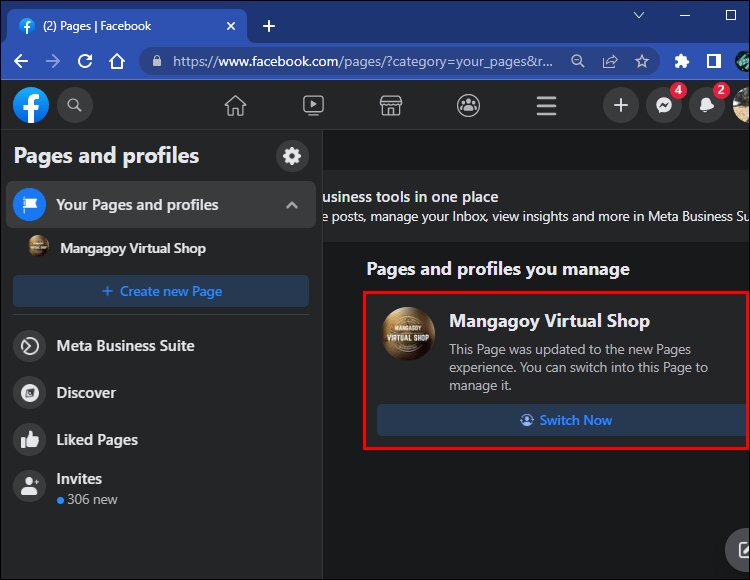Click Create new Page button
The image size is (750, 580).
(x=161, y=291)
